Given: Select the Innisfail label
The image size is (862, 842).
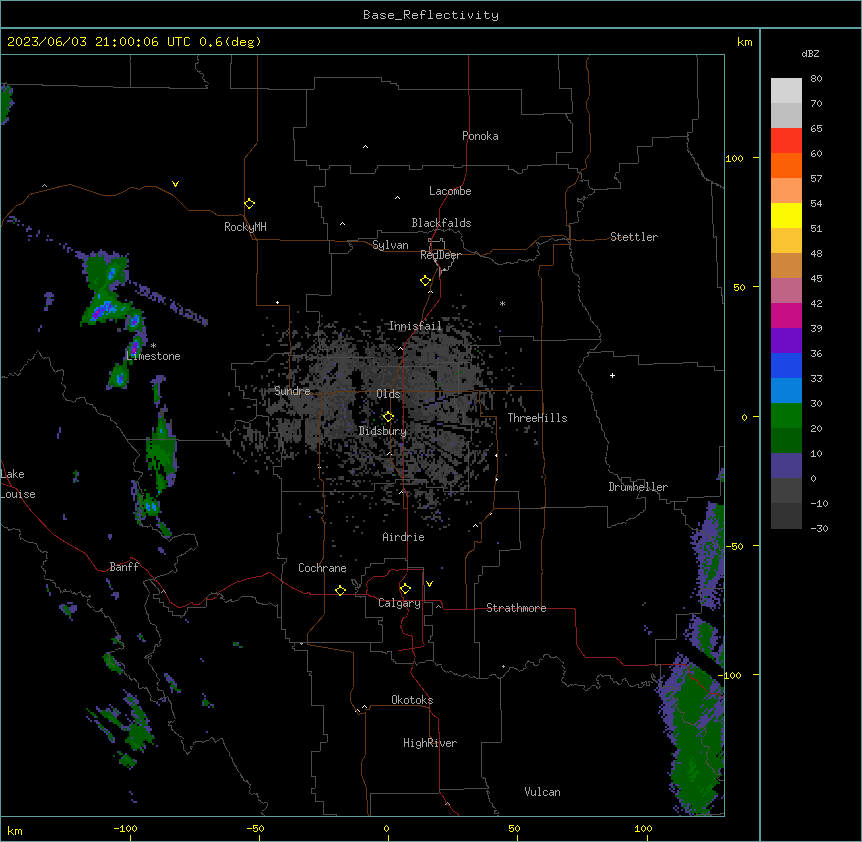Looking at the screenshot, I should click(415, 326).
